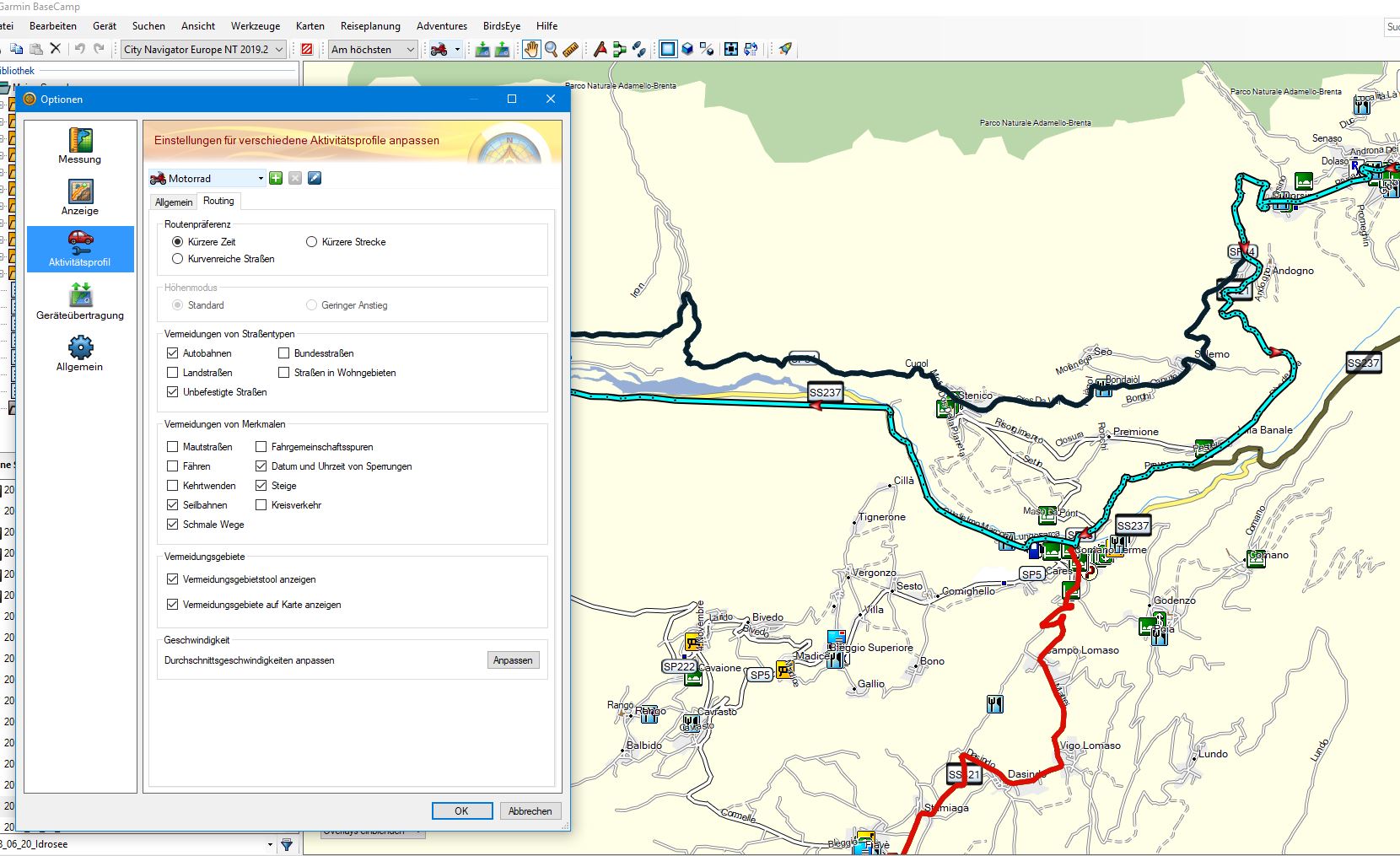Click the green add profile plus icon
1400x856 pixels.
click(x=276, y=178)
